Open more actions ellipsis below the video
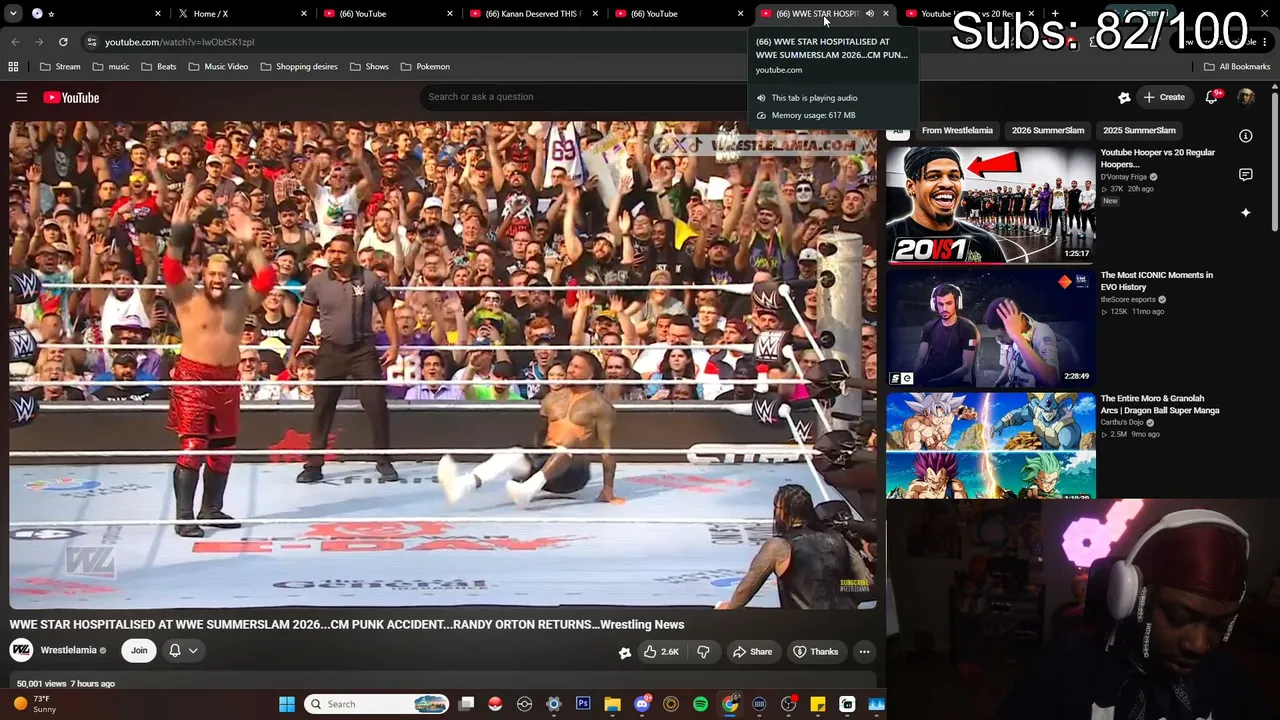This screenshot has height=720, width=1280. coord(864,652)
